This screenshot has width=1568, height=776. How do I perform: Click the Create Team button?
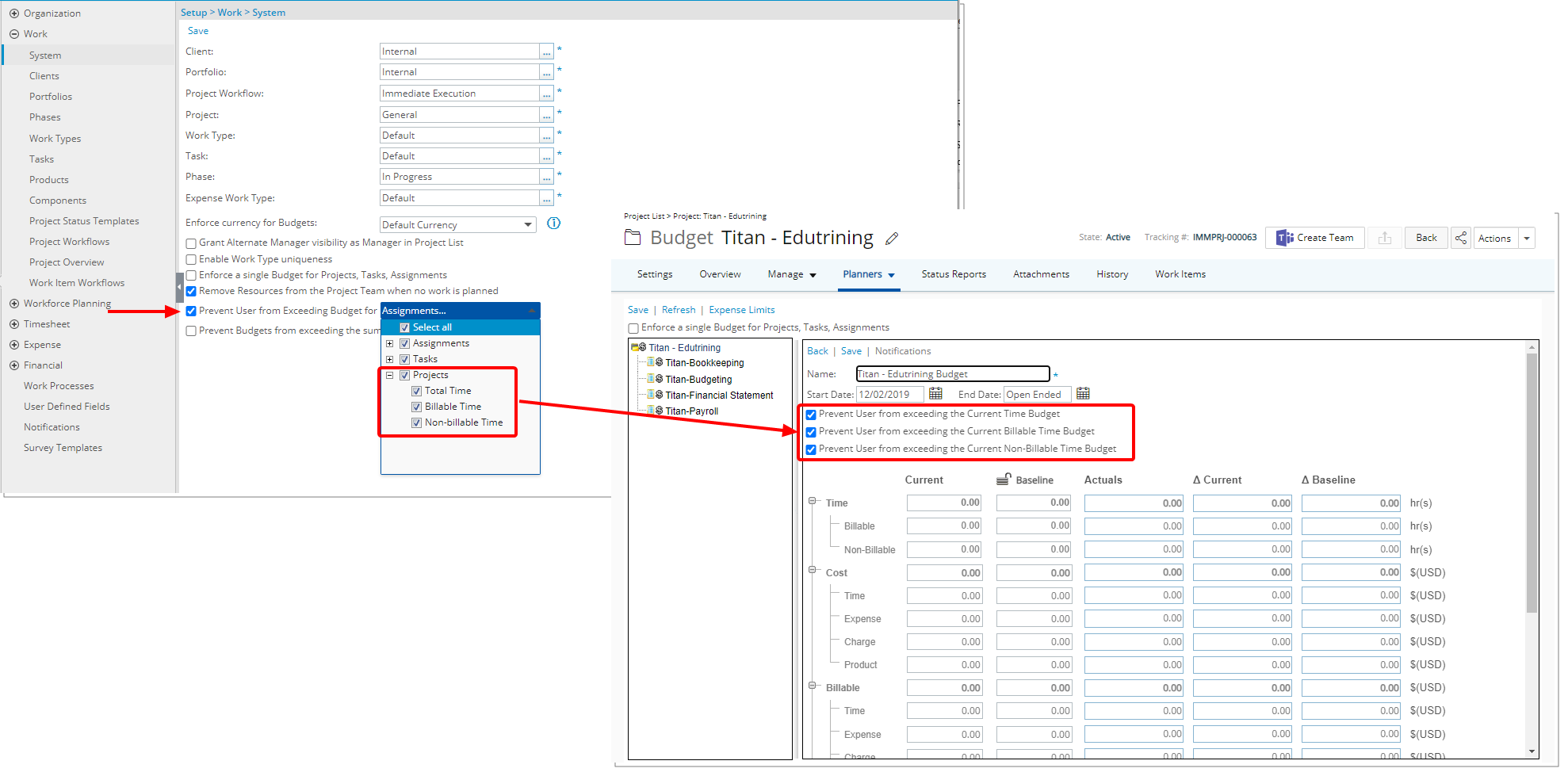[x=1314, y=238]
